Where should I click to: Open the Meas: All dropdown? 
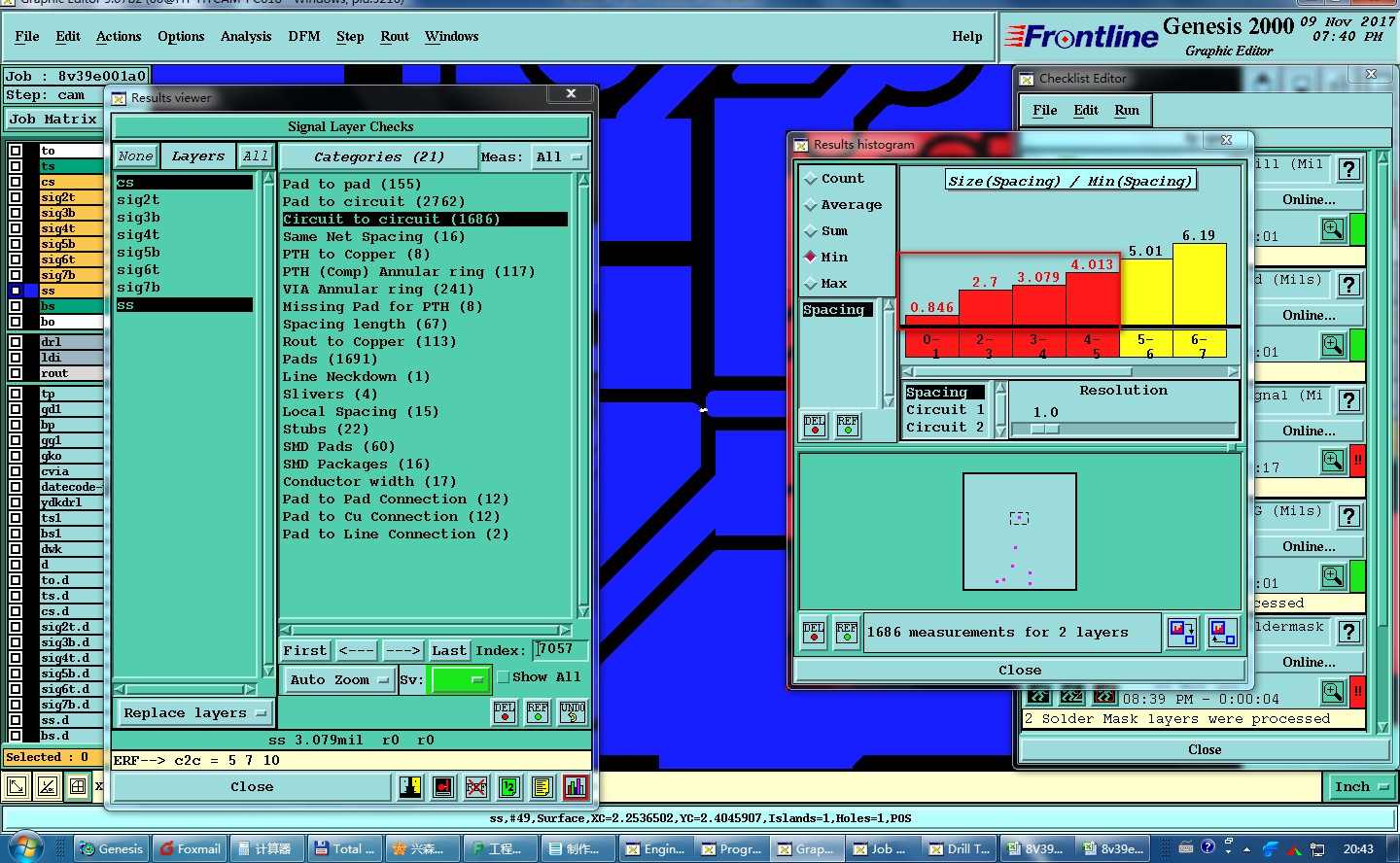[560, 157]
